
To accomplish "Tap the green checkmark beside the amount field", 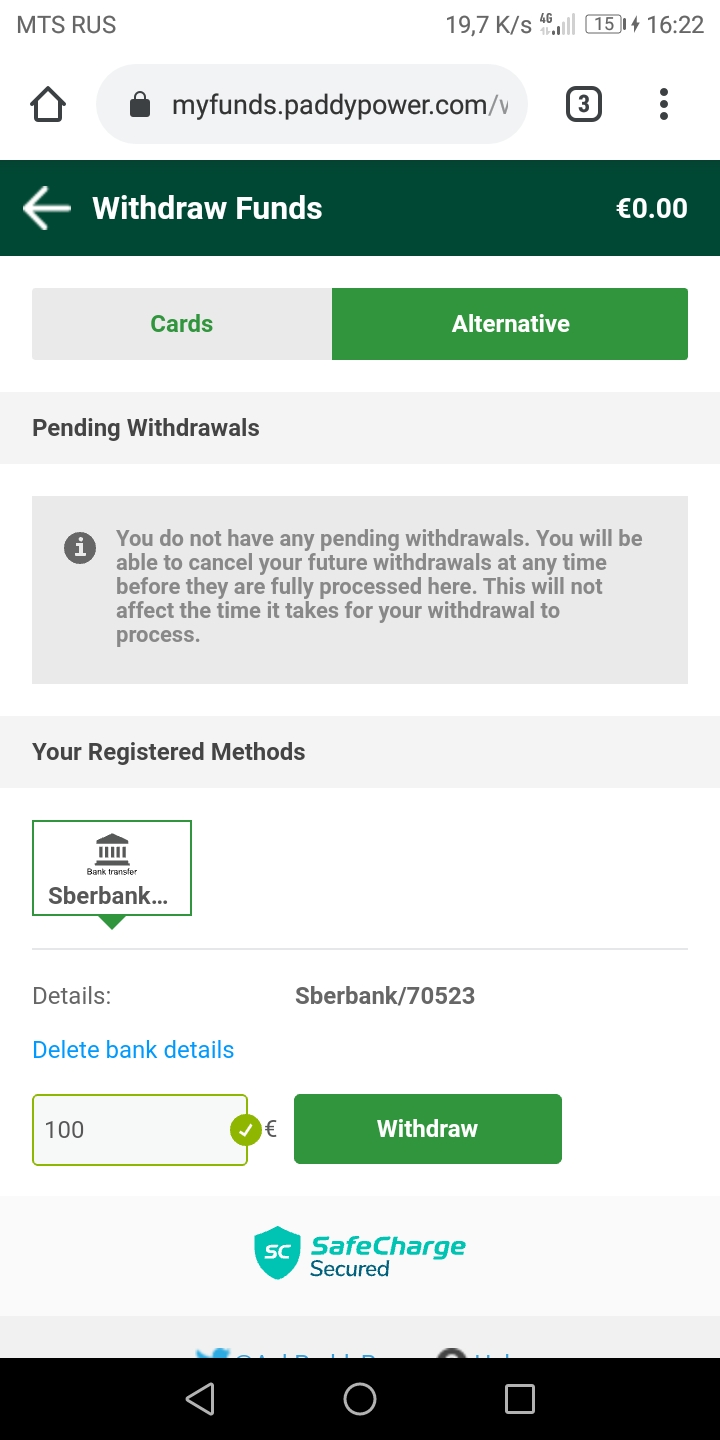I will pyautogui.click(x=246, y=1130).
